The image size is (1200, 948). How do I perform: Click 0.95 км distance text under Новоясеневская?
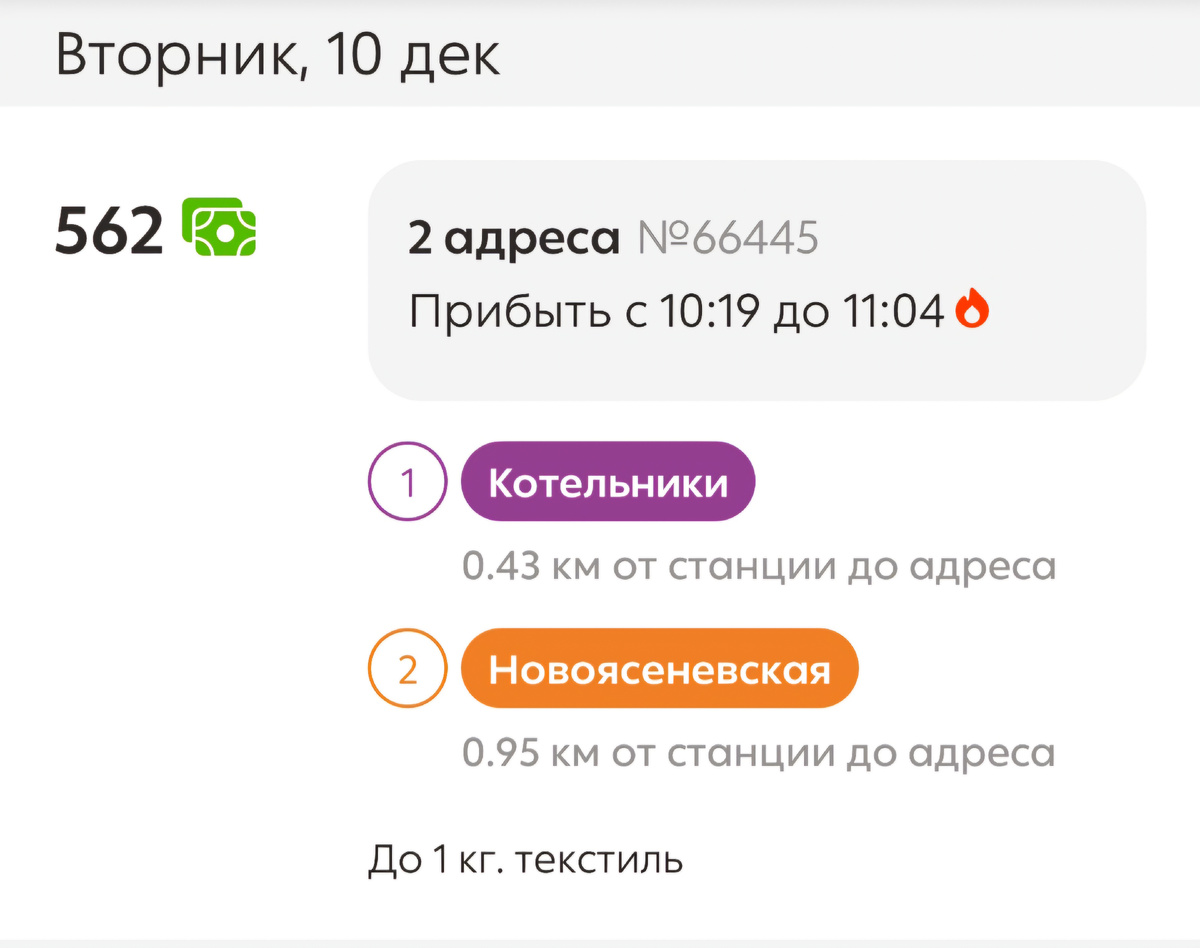(759, 753)
